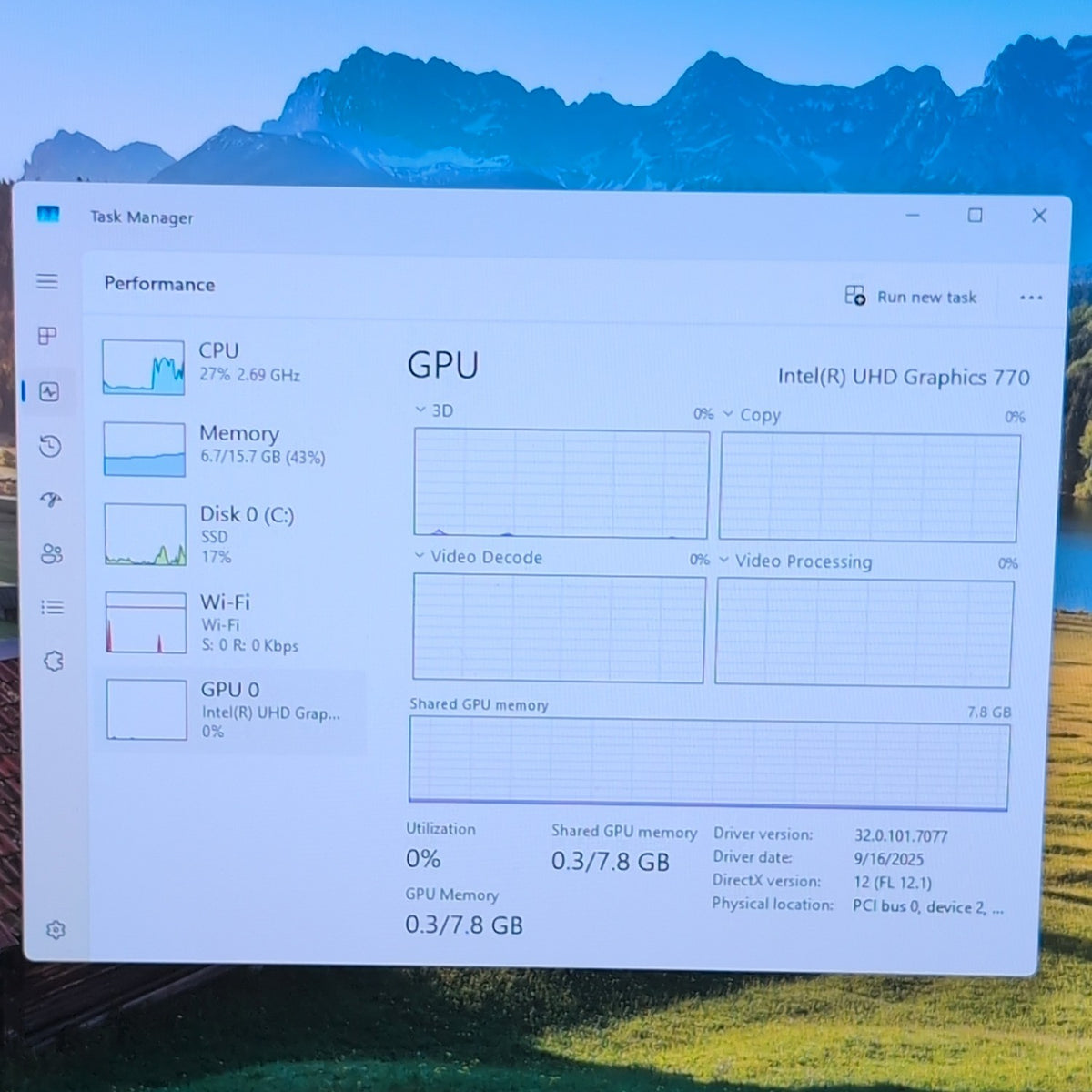The height and width of the screenshot is (1092, 1092).
Task: Open the Video Processing engine dropdown
Action: click(795, 561)
